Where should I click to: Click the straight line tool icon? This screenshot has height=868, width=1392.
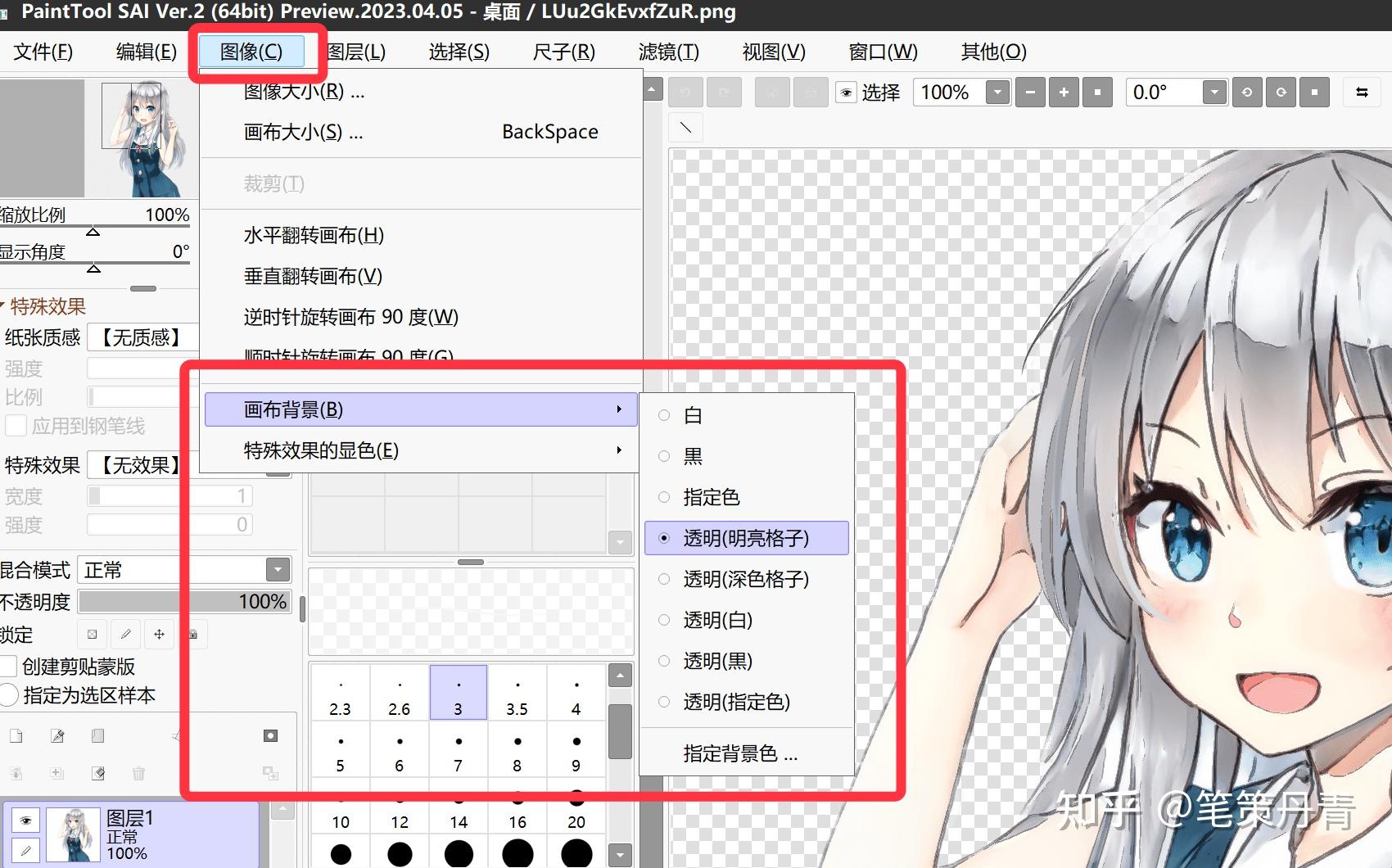[686, 128]
